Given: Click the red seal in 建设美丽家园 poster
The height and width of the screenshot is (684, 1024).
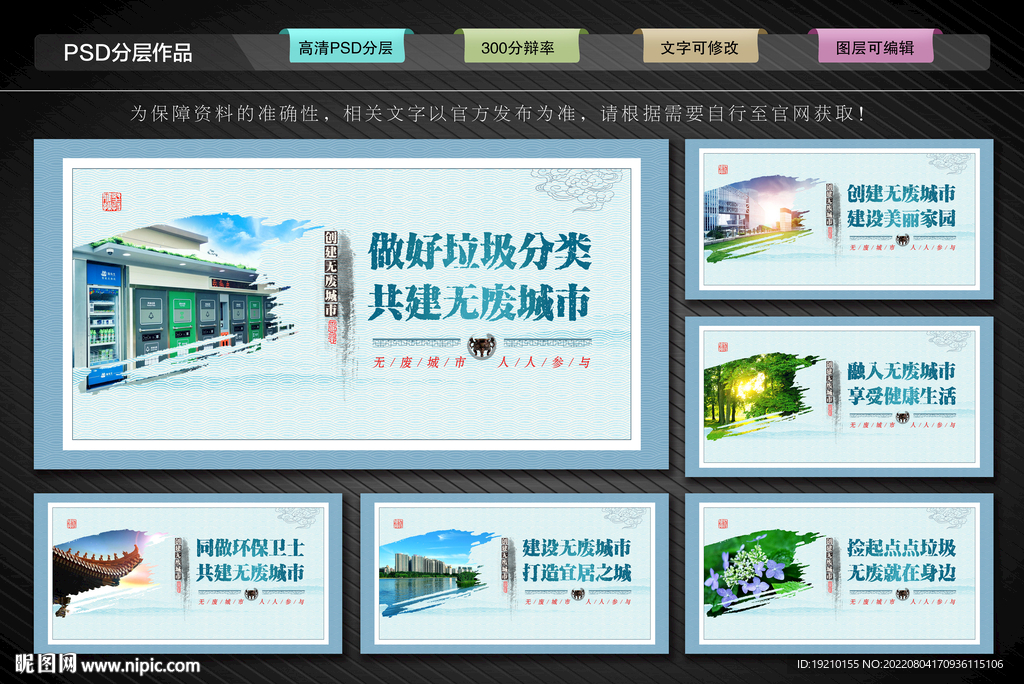Looking at the screenshot, I should pyautogui.click(x=722, y=170).
